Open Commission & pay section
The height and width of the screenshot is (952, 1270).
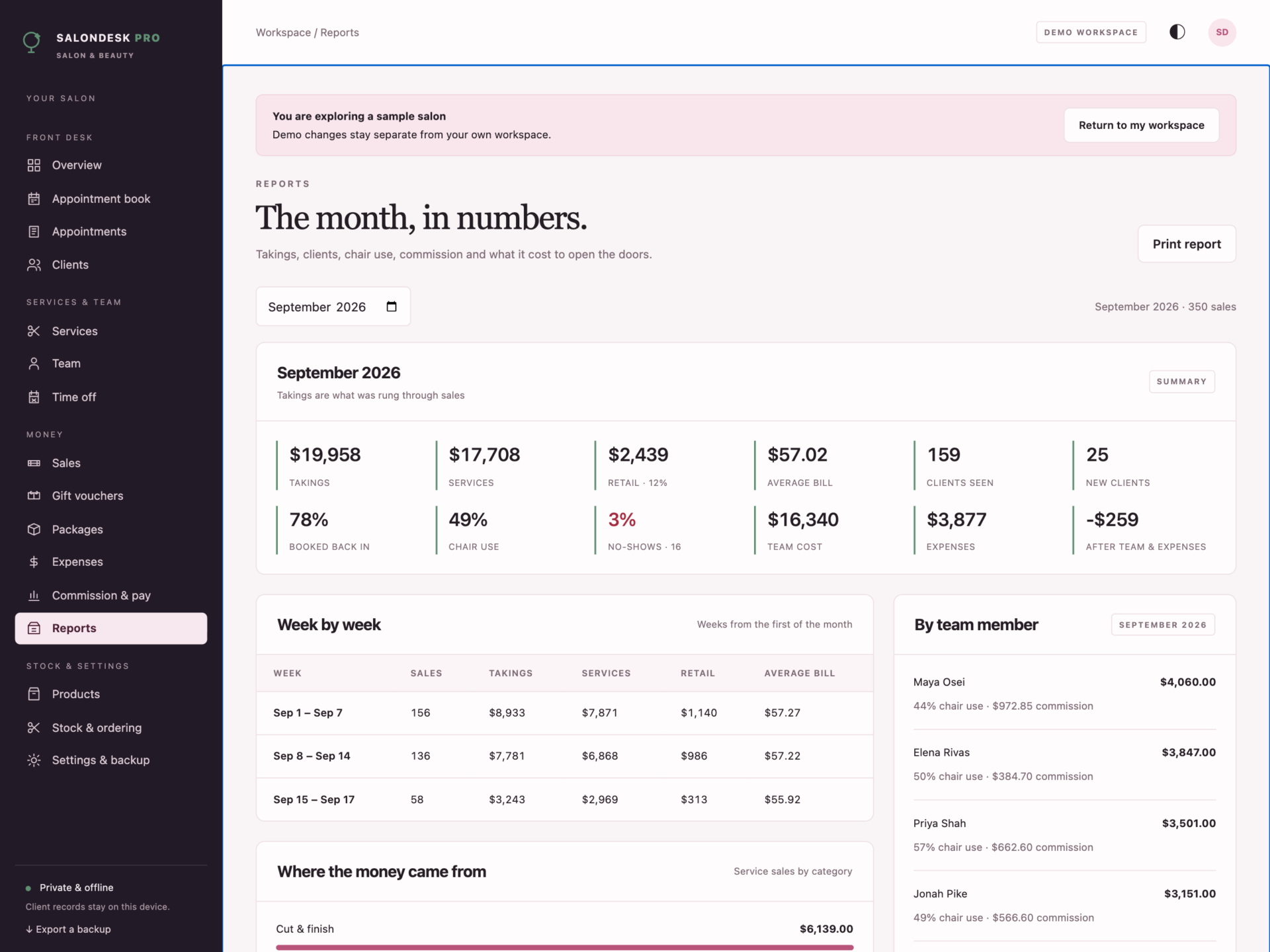(111, 595)
